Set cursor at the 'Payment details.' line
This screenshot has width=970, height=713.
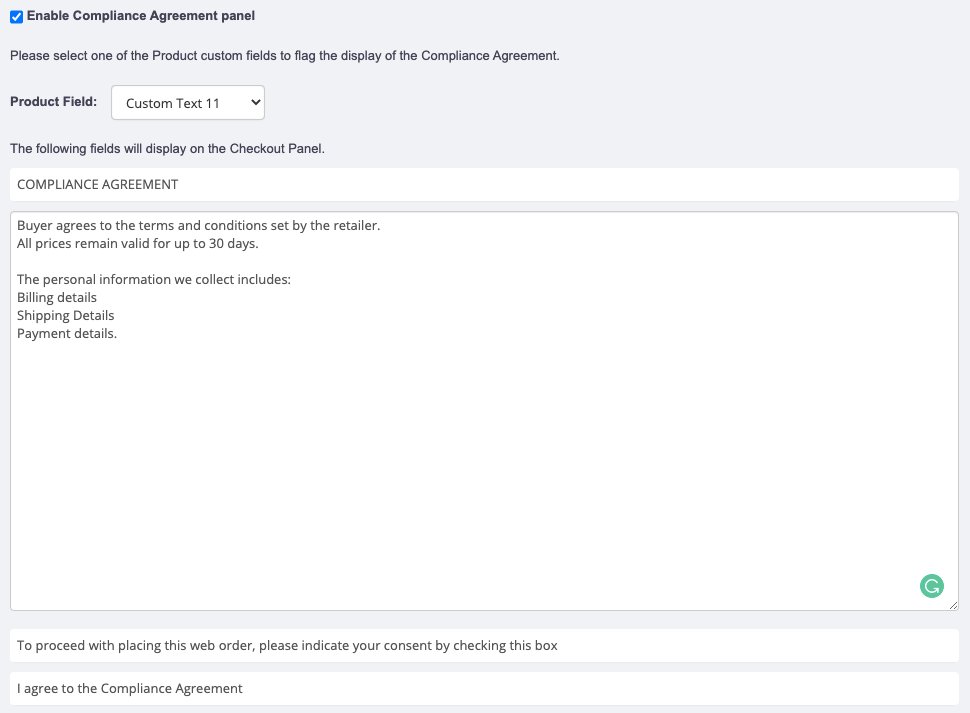(67, 334)
